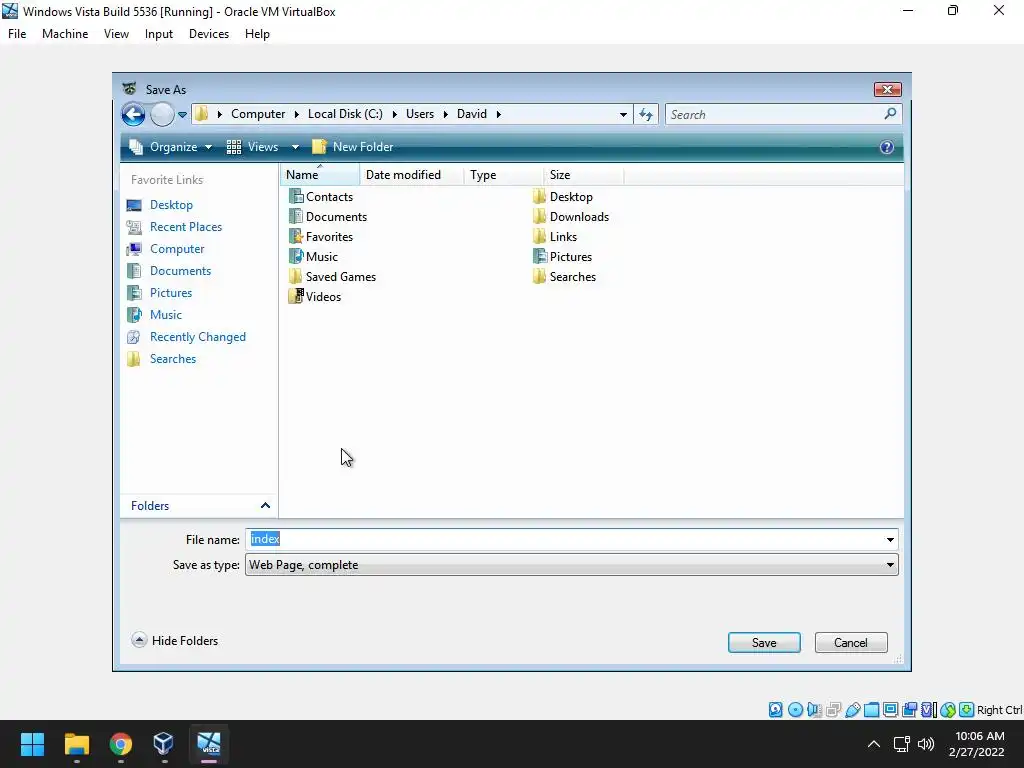The height and width of the screenshot is (768, 1024).
Task: Open Music in Favorite Links
Action: click(x=166, y=315)
